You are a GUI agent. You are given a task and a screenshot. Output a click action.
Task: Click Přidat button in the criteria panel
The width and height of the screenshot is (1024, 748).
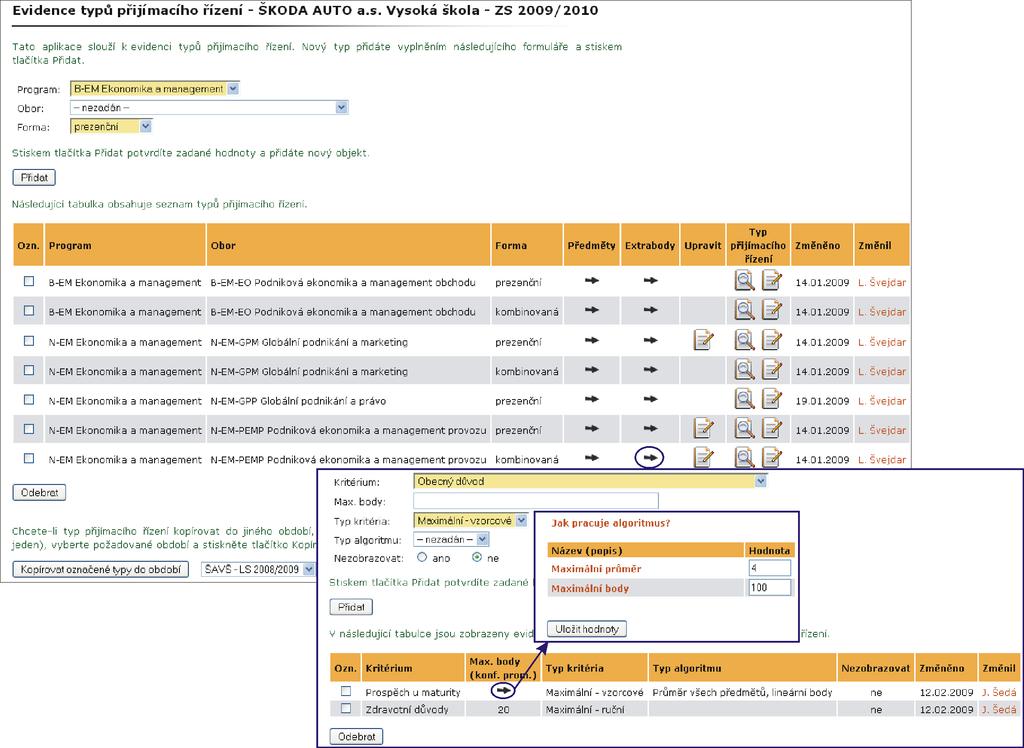tap(351, 607)
